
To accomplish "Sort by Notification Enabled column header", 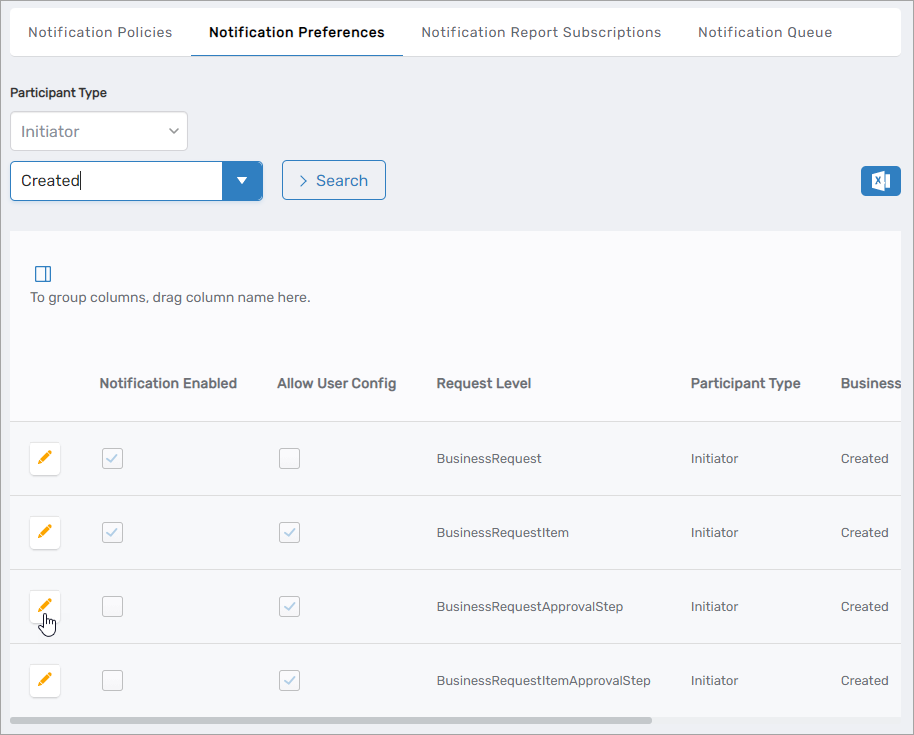I will (168, 383).
